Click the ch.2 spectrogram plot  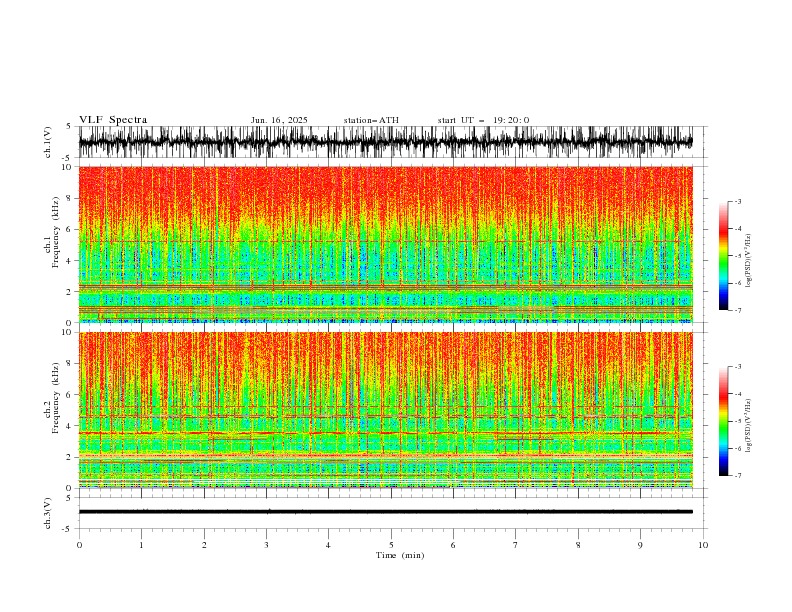point(385,410)
